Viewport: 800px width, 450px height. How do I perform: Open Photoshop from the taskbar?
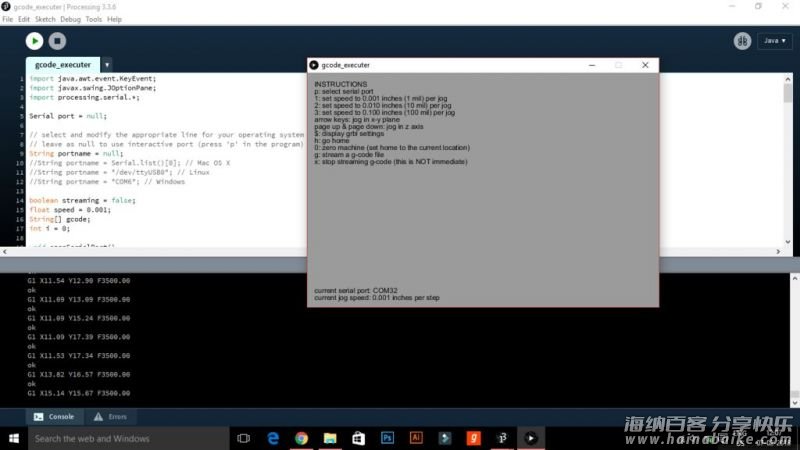388,438
